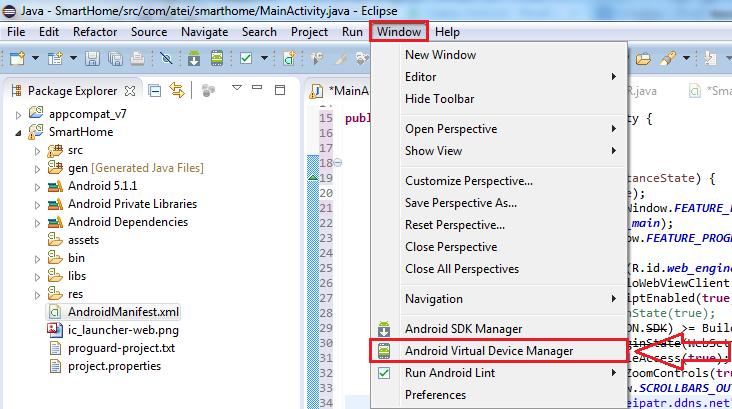Open the Editor submenu
The width and height of the screenshot is (732, 409).
coord(500,77)
